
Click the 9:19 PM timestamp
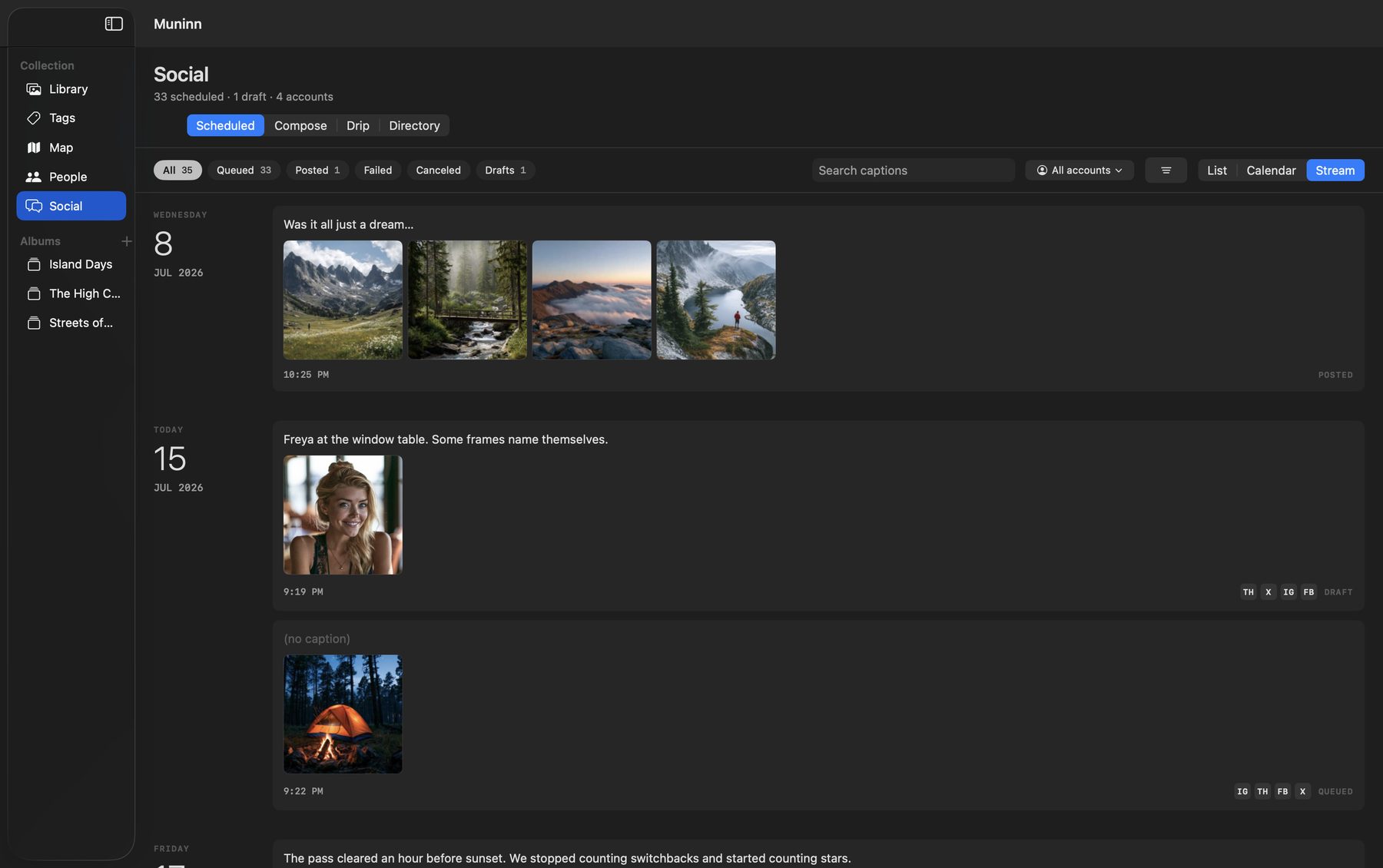coord(303,592)
